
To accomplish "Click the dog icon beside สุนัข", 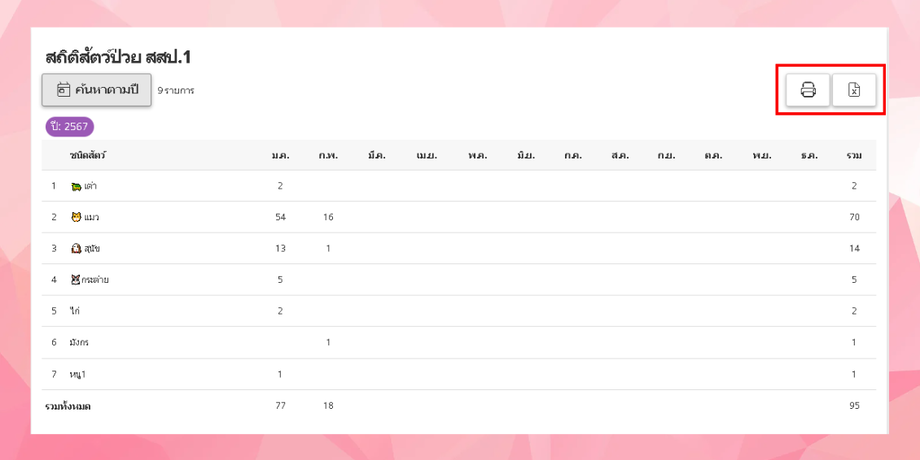I will [76, 248].
